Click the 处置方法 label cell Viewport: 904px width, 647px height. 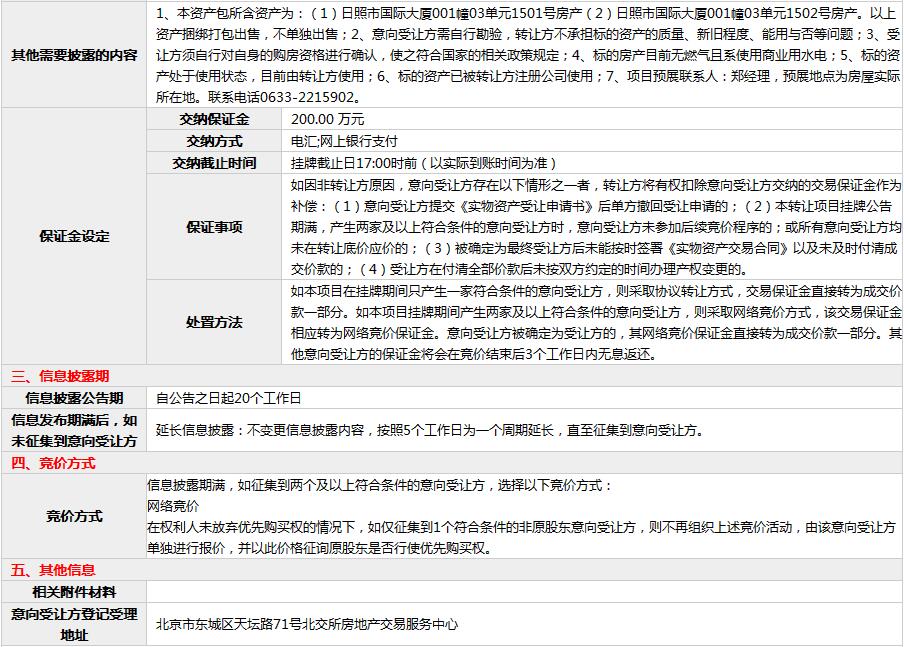coord(214,322)
